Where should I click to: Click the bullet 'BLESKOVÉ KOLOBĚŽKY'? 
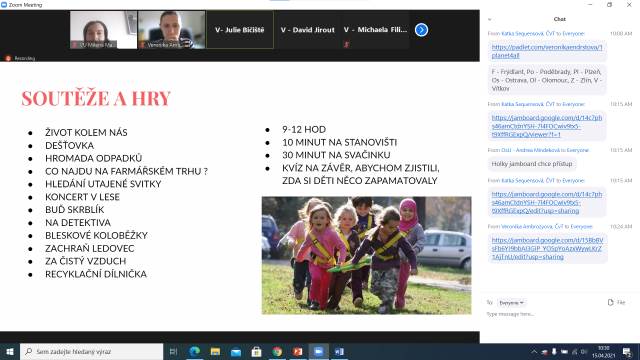pos(96,236)
